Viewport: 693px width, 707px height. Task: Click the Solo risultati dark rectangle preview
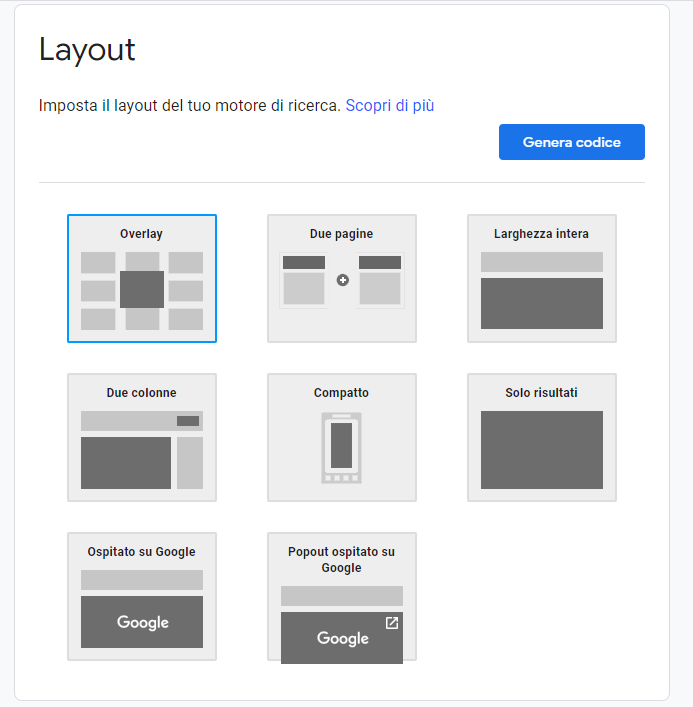coord(541,450)
